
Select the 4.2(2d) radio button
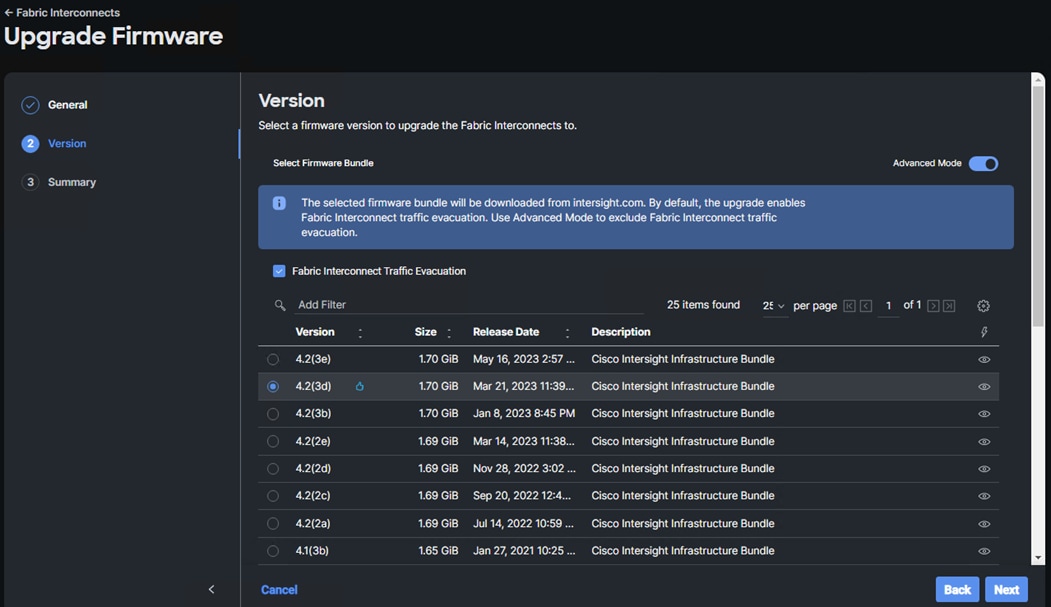[x=273, y=469]
